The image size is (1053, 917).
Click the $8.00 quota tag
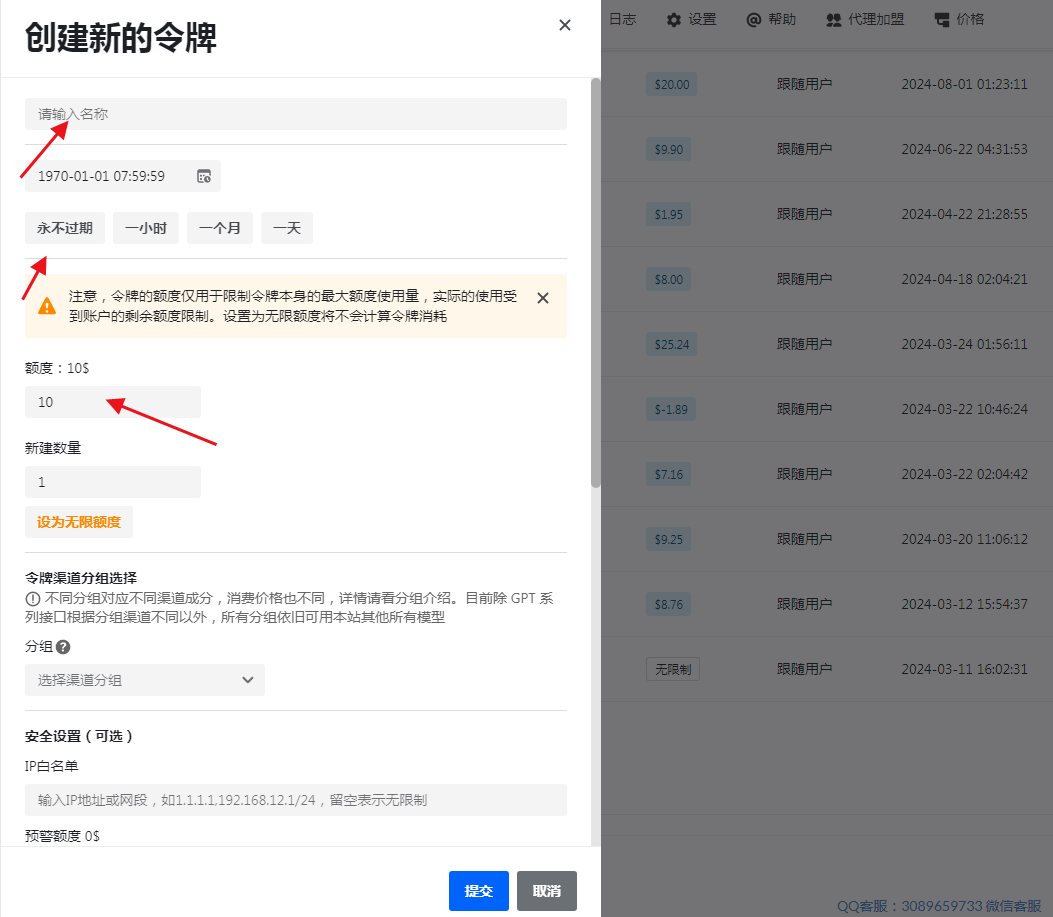668,279
